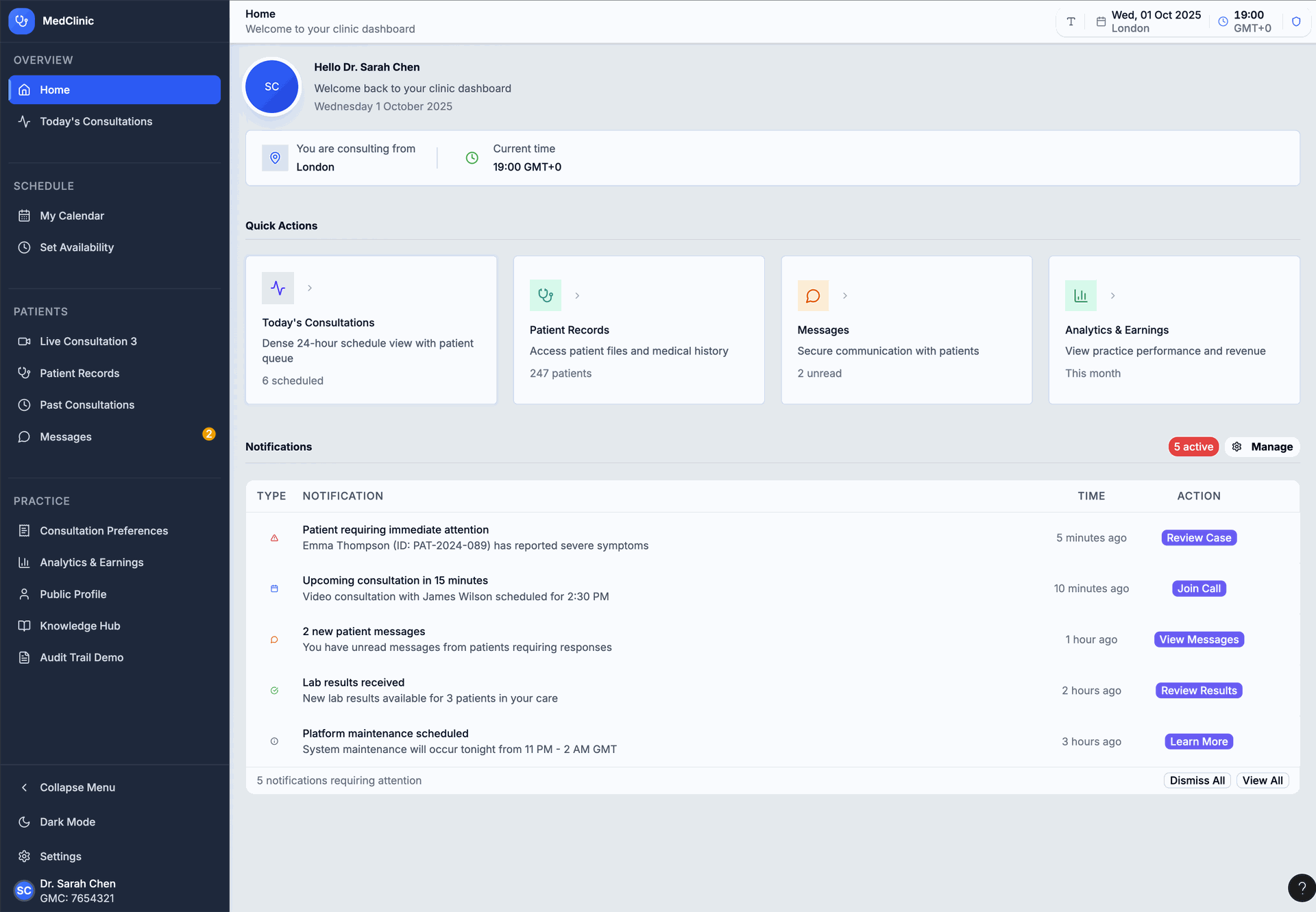Click chevron arrow on Messages card
The image size is (1316, 912).
pos(845,295)
